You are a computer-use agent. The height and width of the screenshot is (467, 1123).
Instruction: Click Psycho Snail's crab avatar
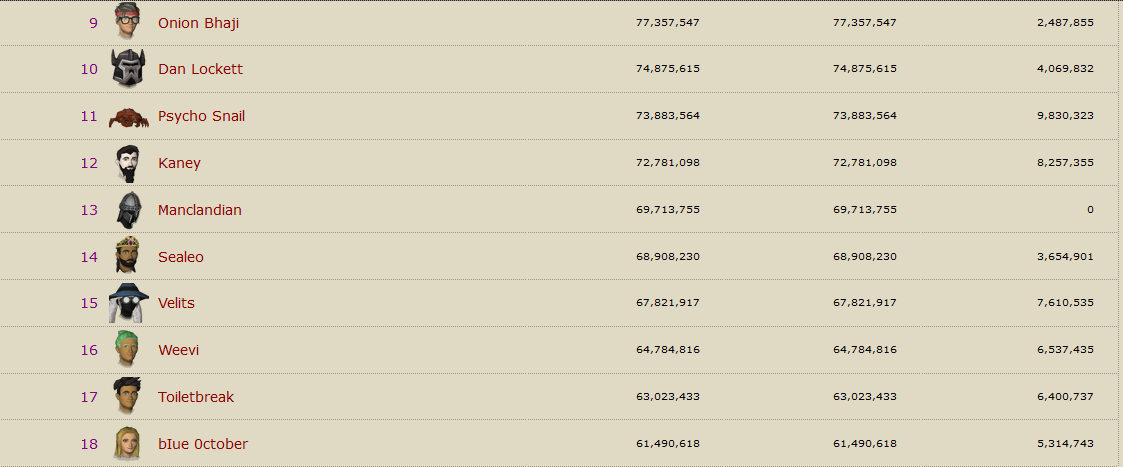coord(128,117)
